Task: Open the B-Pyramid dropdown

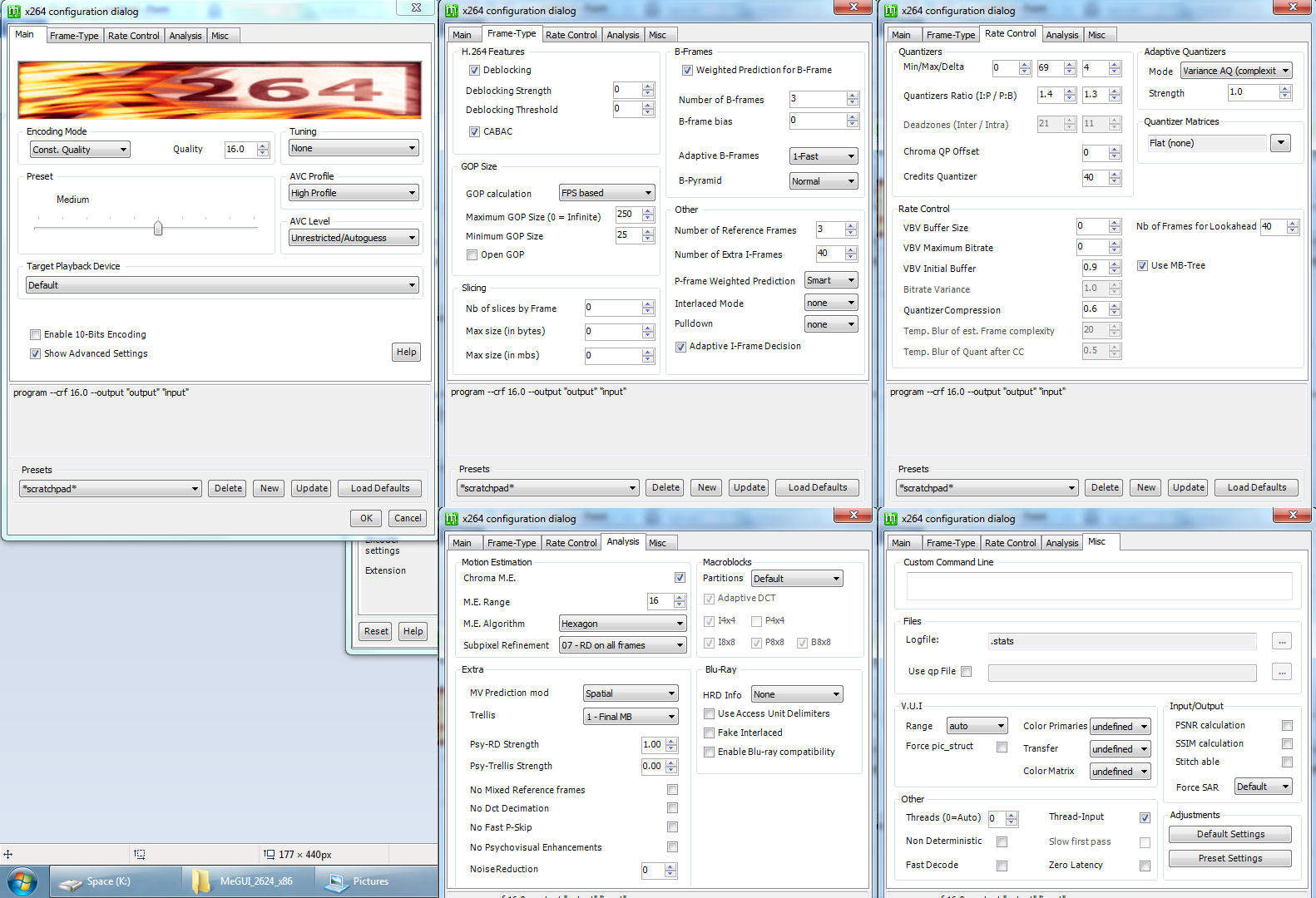Action: coord(824,181)
